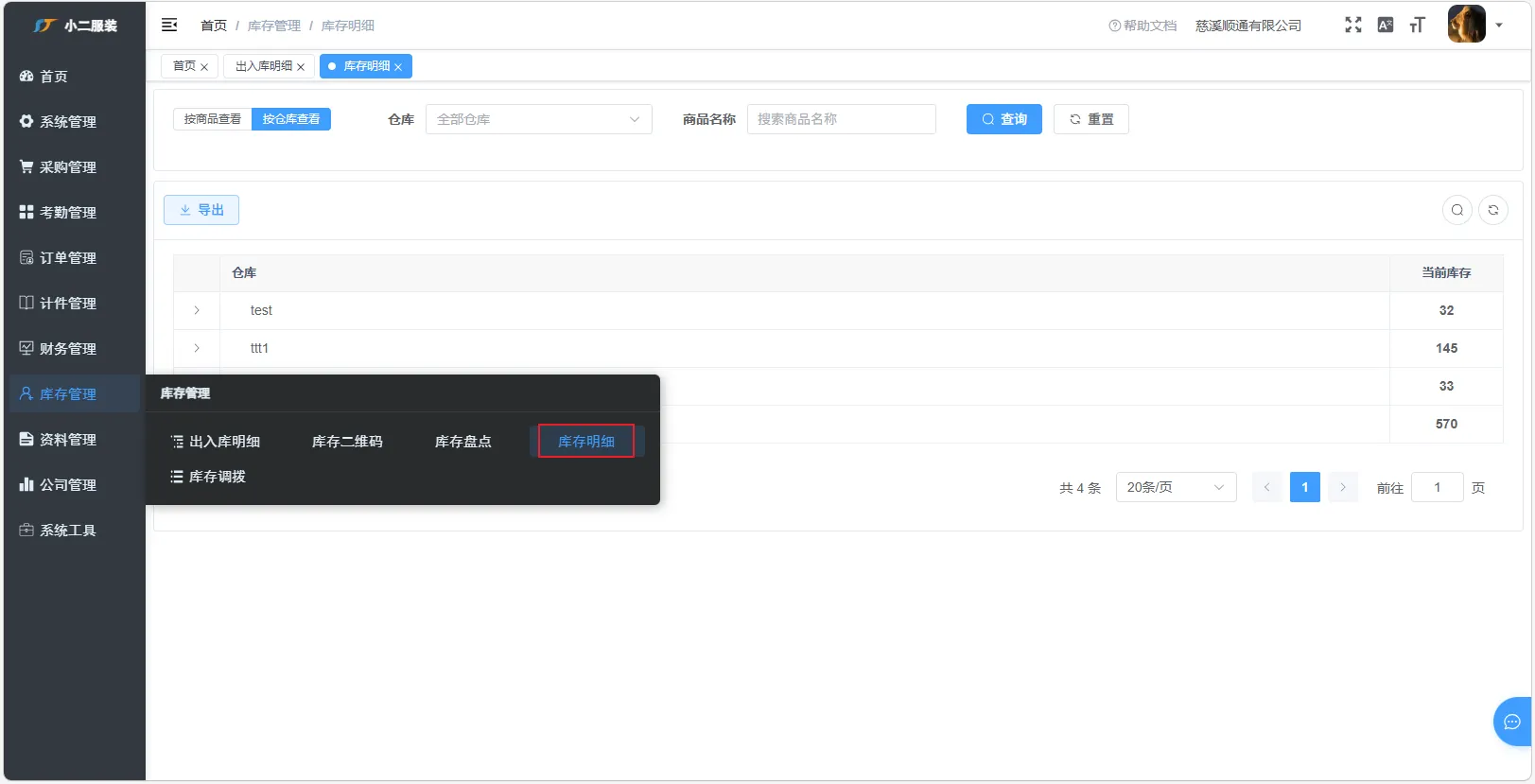The width and height of the screenshot is (1535, 784).
Task: Go to previous page arrow
Action: point(1267,487)
